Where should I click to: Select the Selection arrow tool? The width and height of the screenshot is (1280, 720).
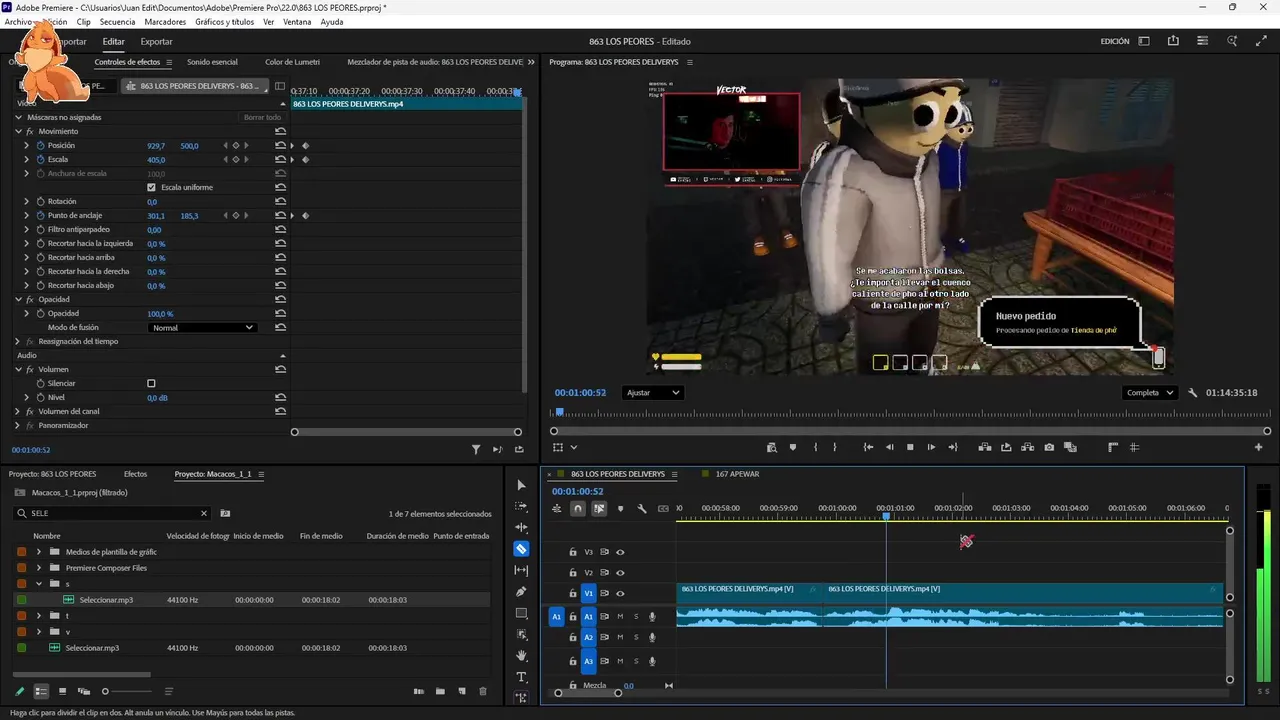pos(521,485)
